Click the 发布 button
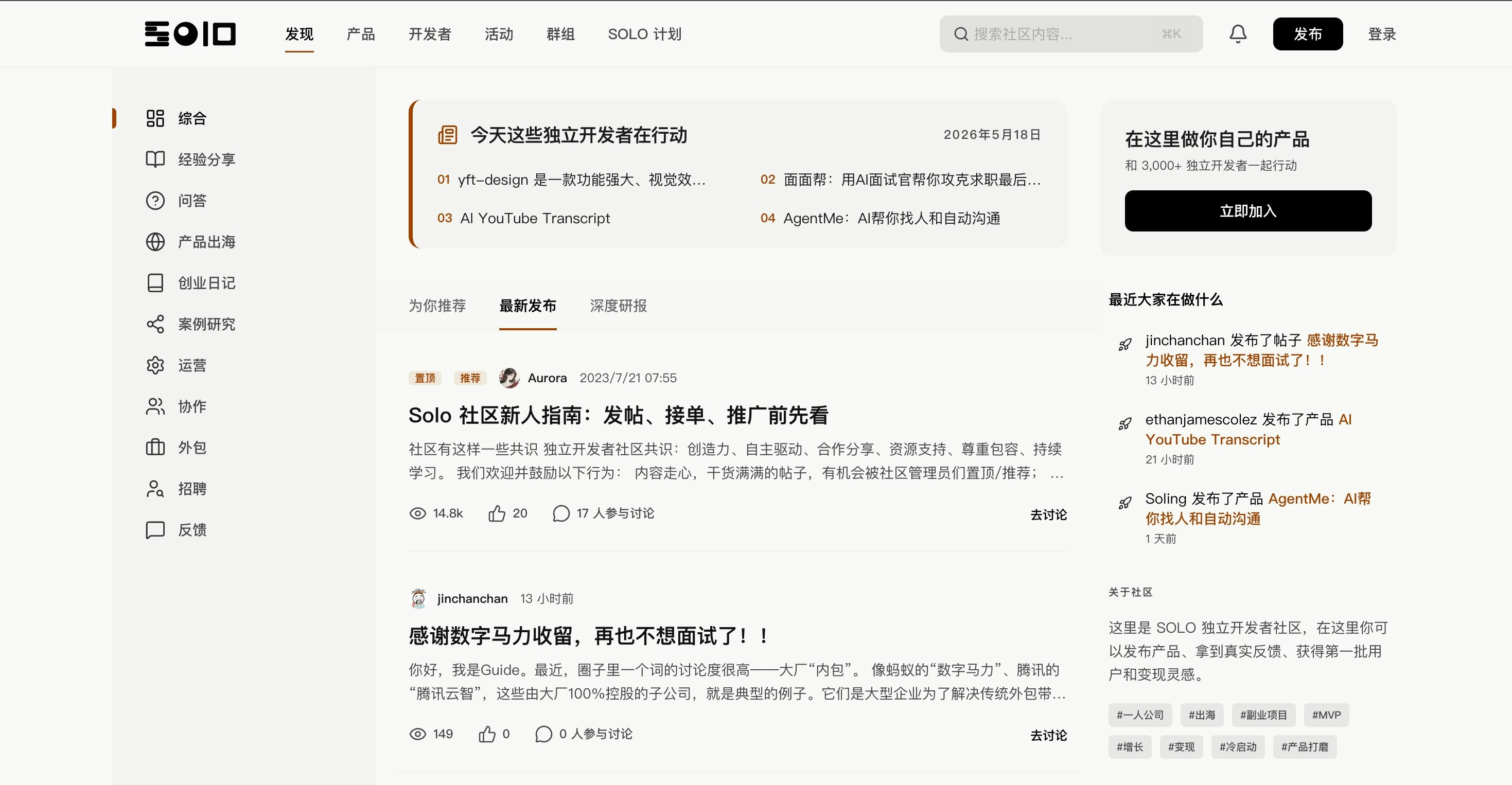The width and height of the screenshot is (1512, 785). pos(1308,34)
